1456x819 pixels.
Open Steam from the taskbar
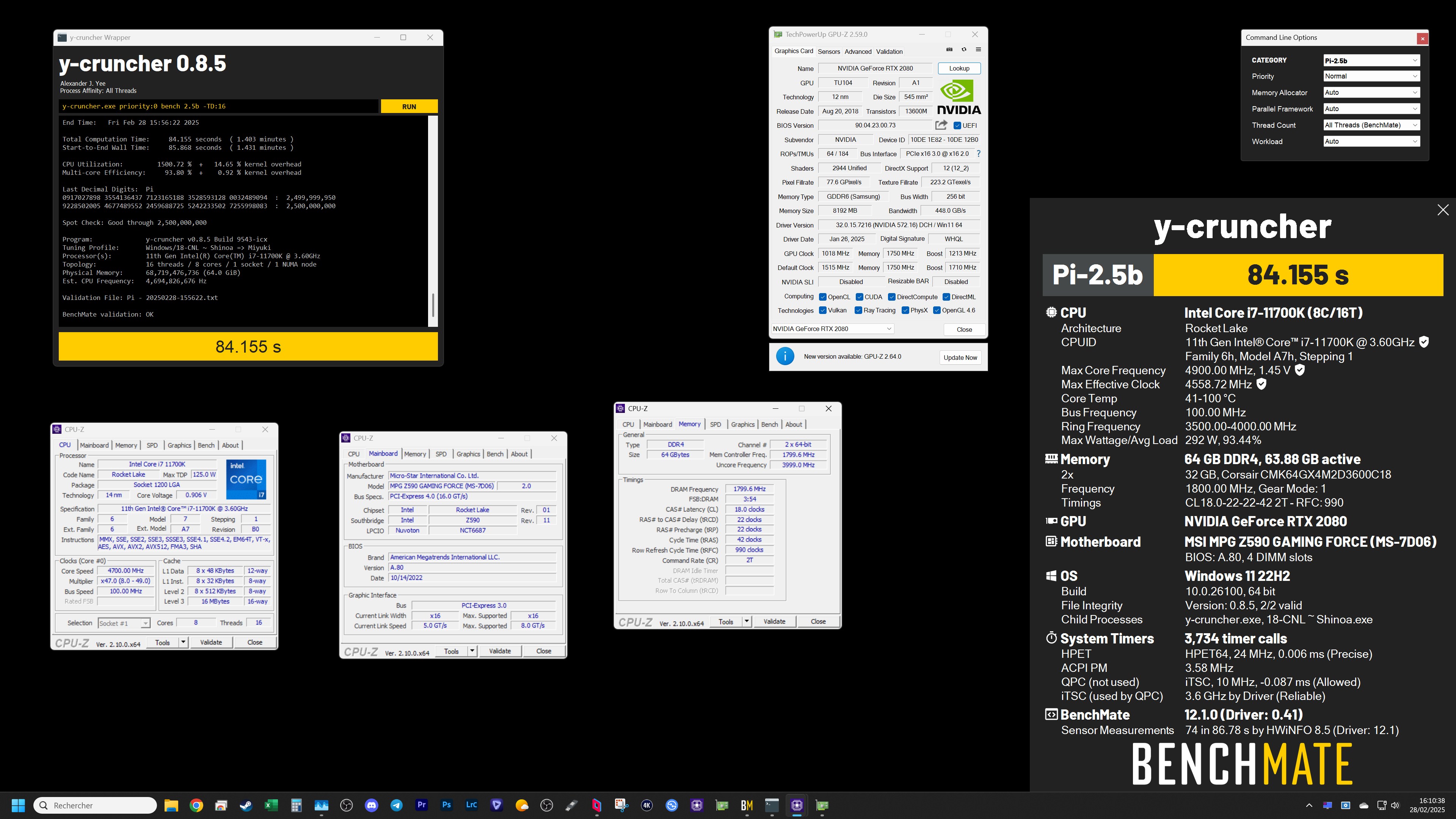click(246, 805)
